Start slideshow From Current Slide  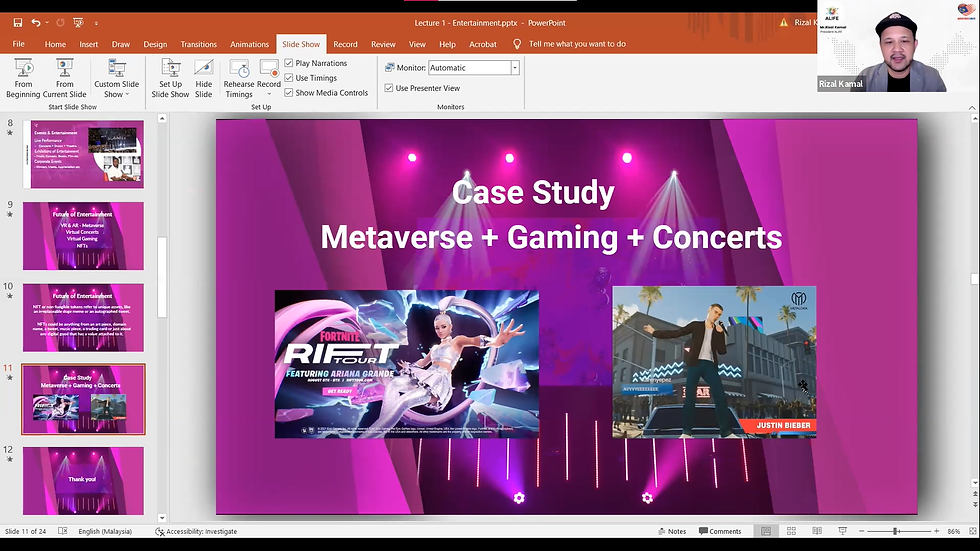pos(64,78)
